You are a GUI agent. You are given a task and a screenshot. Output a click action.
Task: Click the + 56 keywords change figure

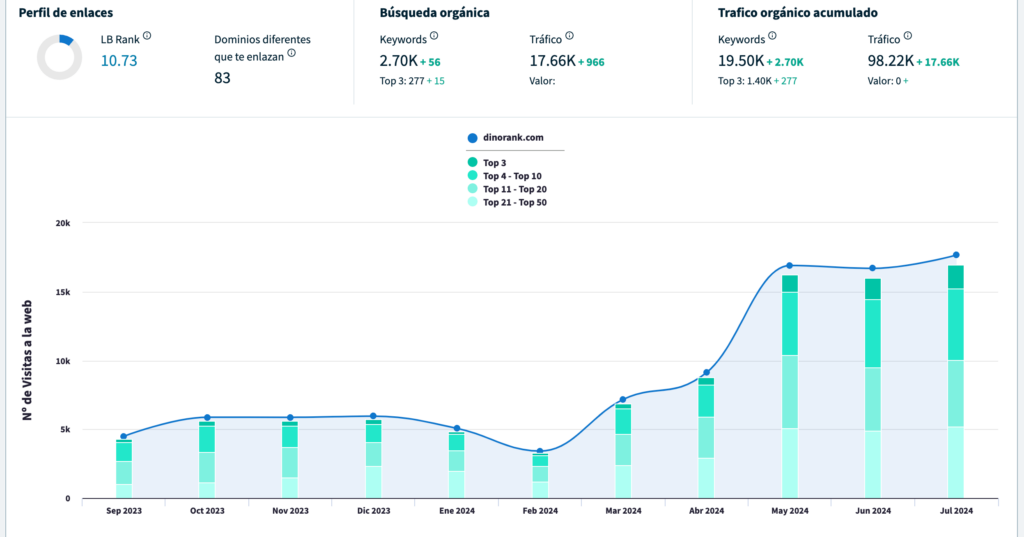pyautogui.click(x=430, y=63)
